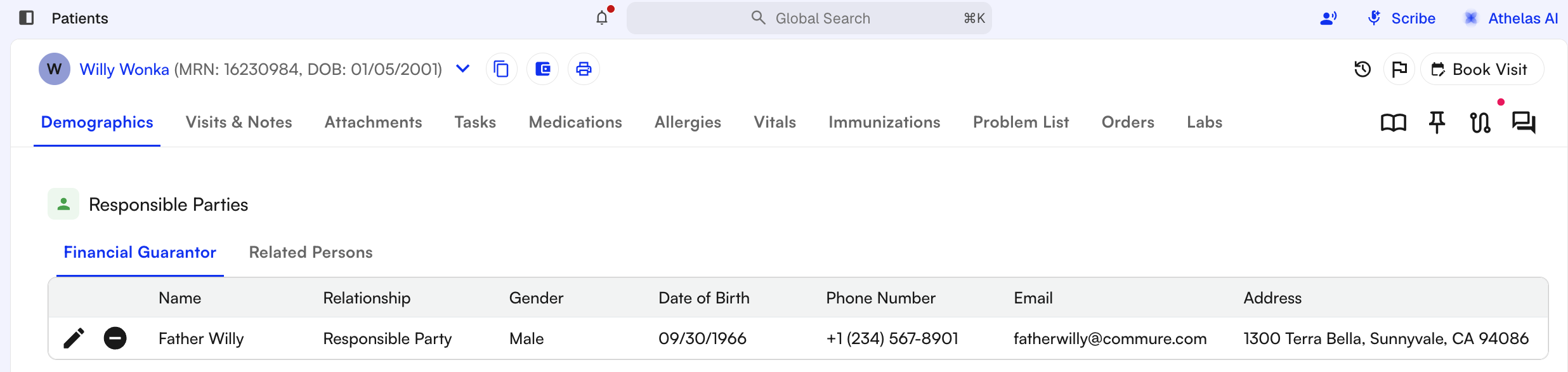Click phone number +1 (234) 567-8901
The image size is (1568, 372).
click(892, 338)
